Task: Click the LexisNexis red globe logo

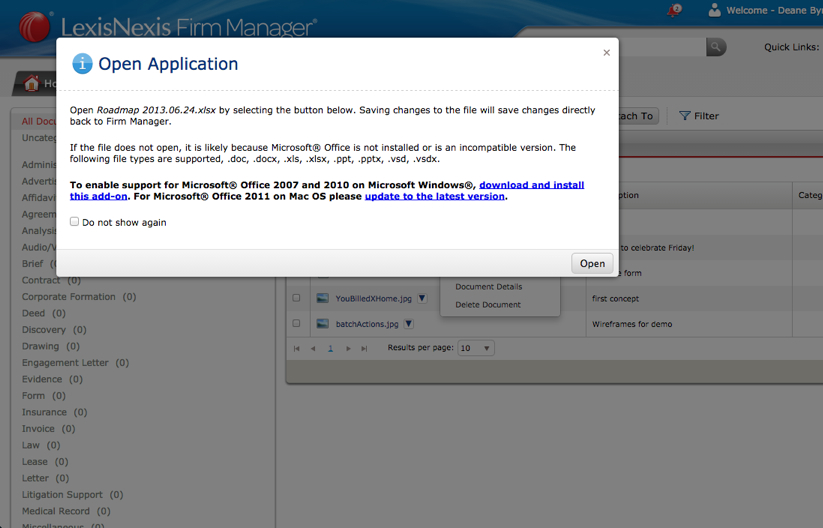Action: coord(35,26)
